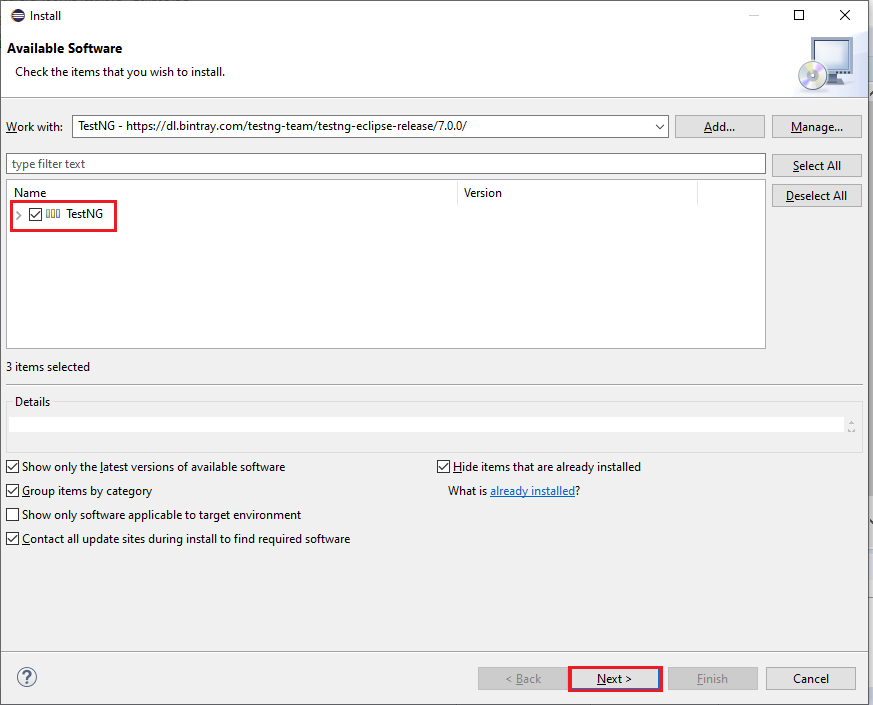The width and height of the screenshot is (873, 705).
Task: Maximize the Install window
Action: [x=799, y=15]
